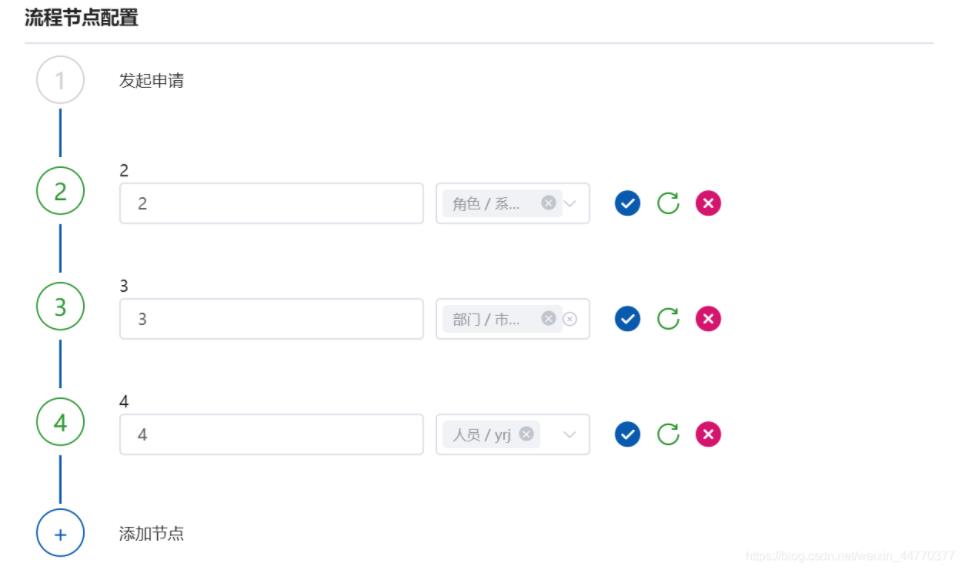978x575 pixels.
Task: Expand the node 2 approver dropdown arrow
Action: coord(569,203)
